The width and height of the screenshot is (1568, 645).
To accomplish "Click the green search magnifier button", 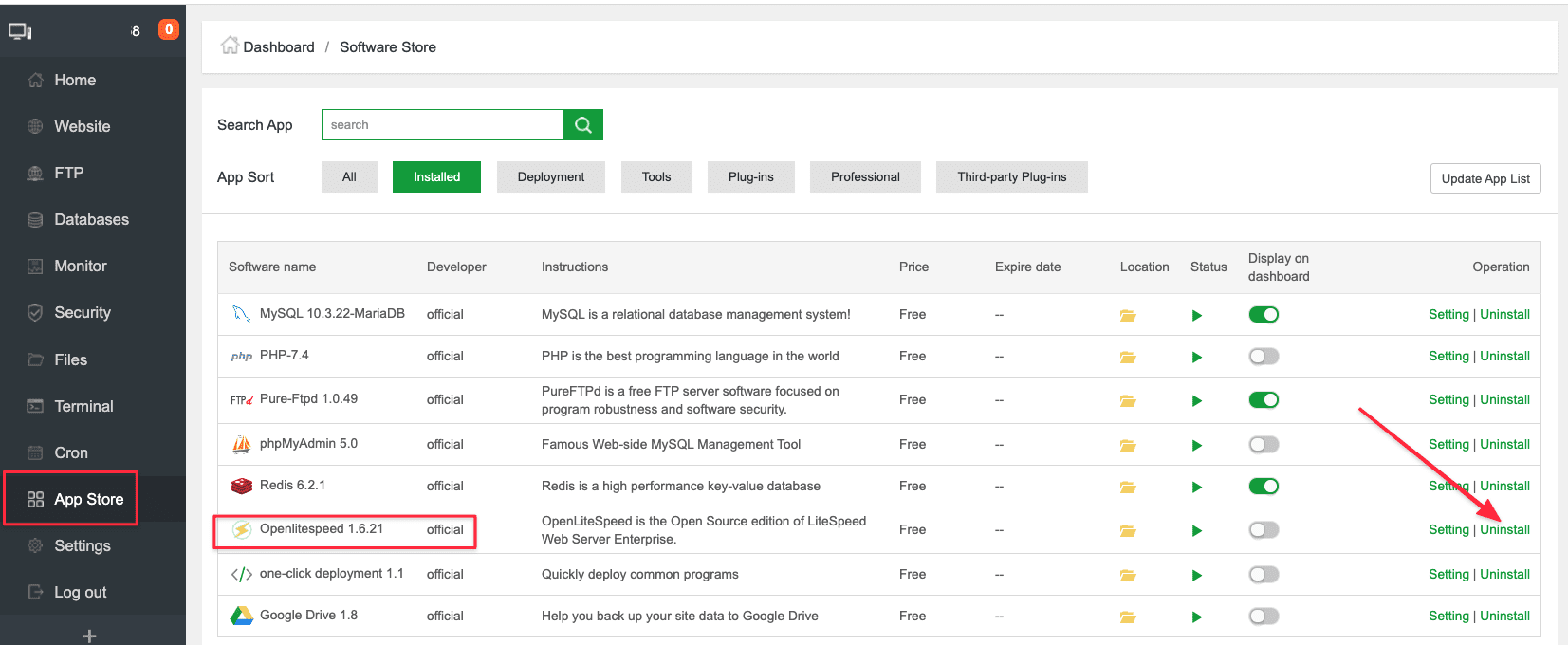I will pyautogui.click(x=582, y=125).
